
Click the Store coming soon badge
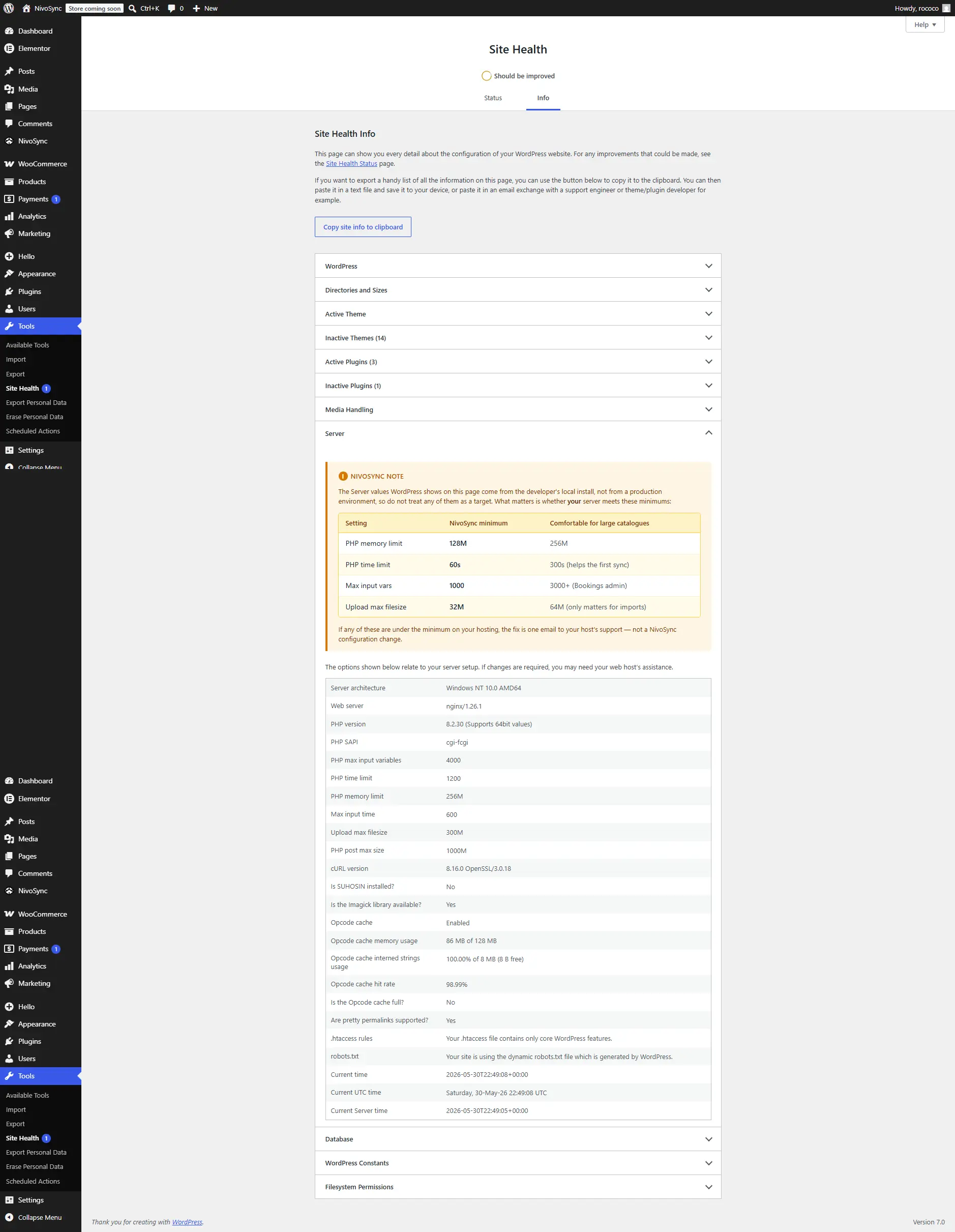95,9
